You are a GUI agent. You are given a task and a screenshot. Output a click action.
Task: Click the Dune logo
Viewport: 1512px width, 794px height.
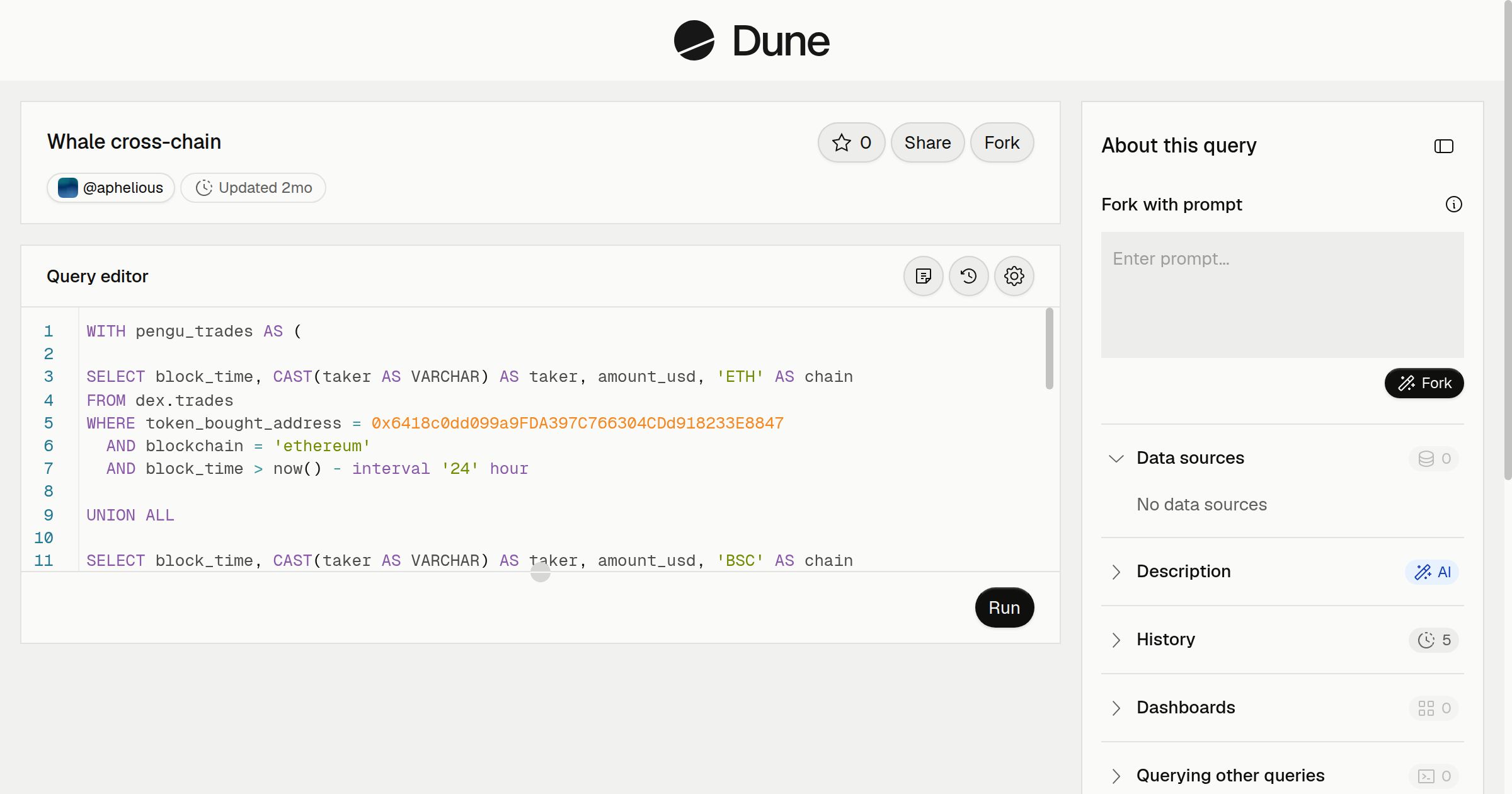pos(752,40)
